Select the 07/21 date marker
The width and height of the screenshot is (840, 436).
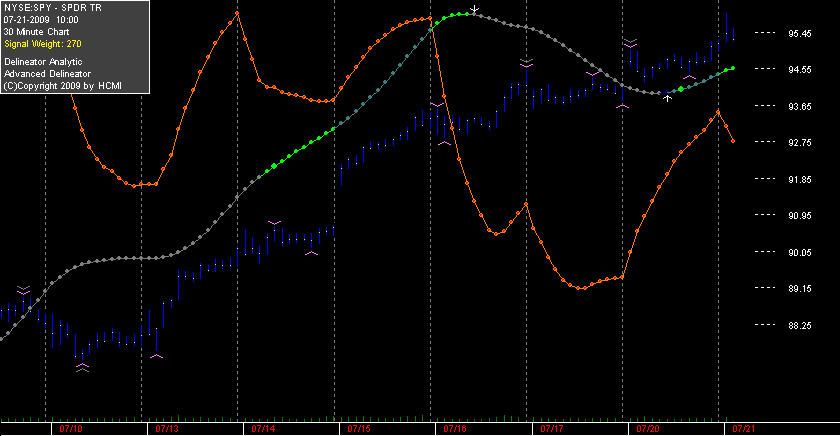(744, 429)
